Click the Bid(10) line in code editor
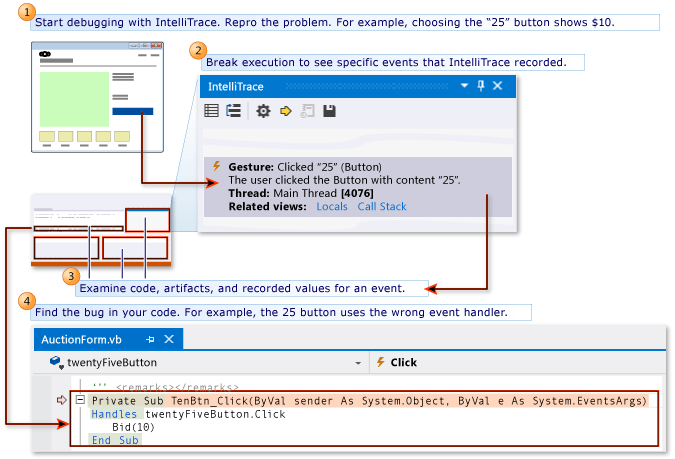The width and height of the screenshot is (675, 459). 131,427
